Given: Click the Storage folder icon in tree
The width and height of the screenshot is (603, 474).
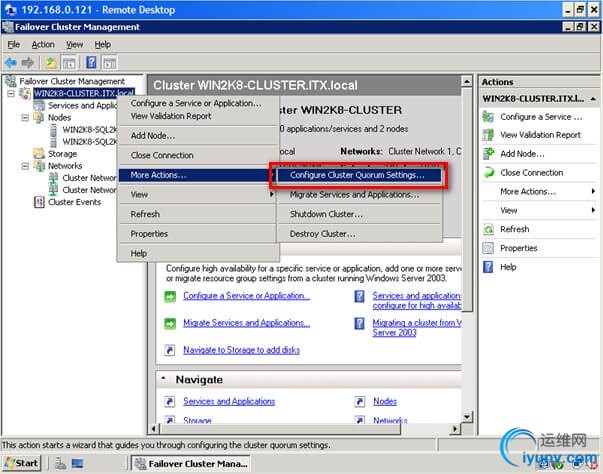Looking at the screenshot, I should pyautogui.click(x=39, y=153).
